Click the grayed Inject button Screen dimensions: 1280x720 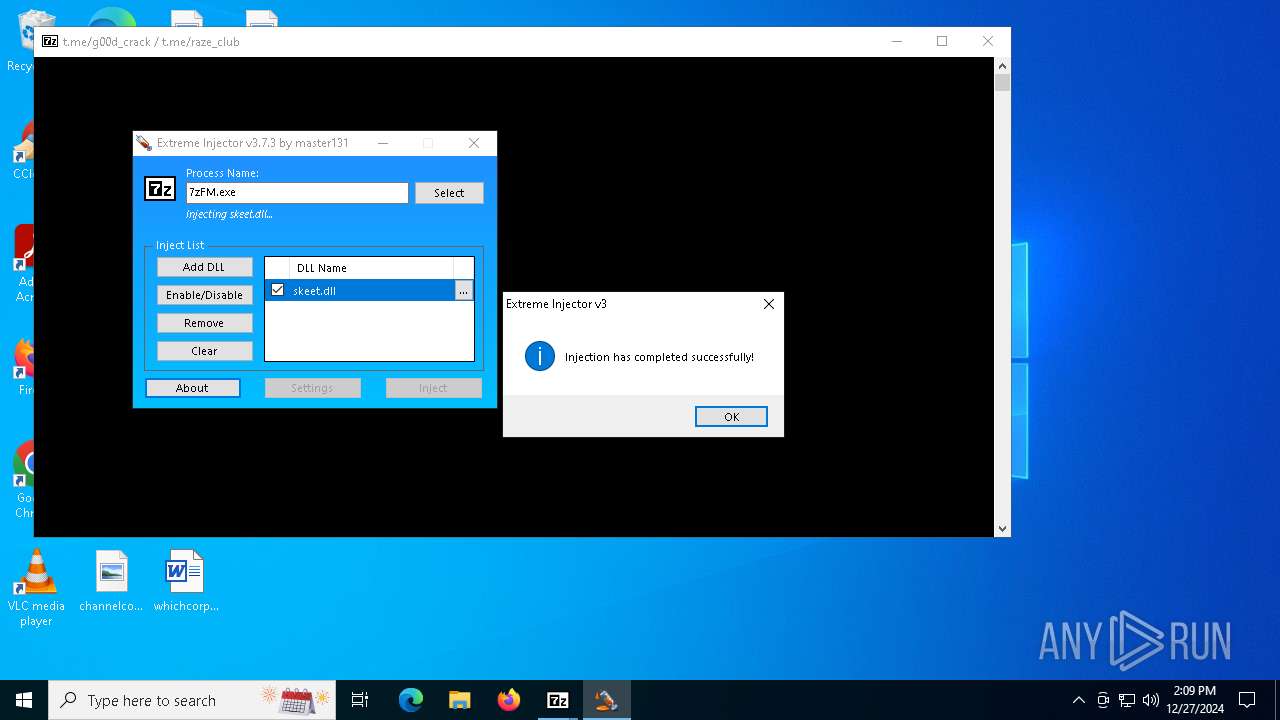coord(433,388)
